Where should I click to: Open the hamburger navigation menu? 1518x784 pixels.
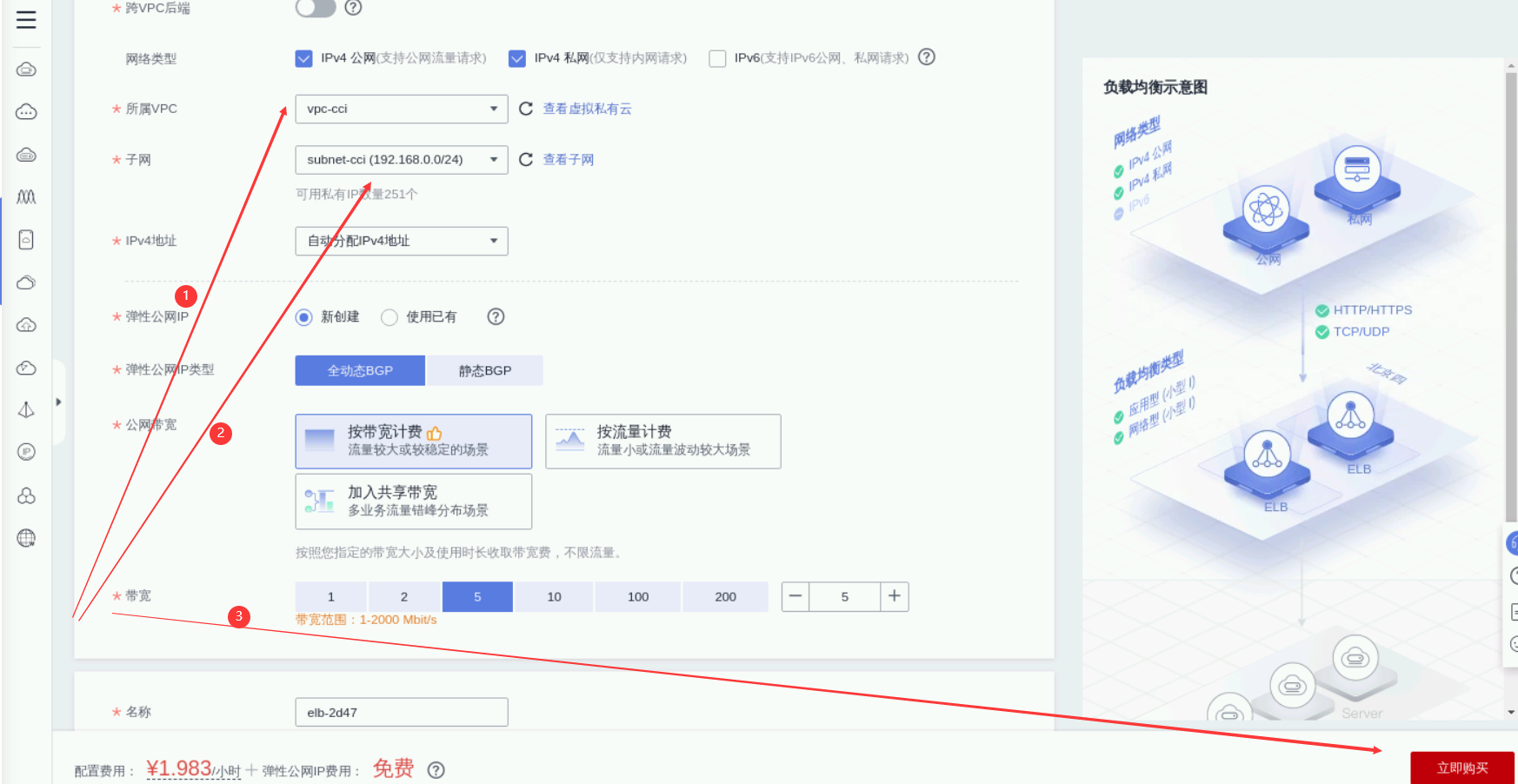tap(26, 20)
